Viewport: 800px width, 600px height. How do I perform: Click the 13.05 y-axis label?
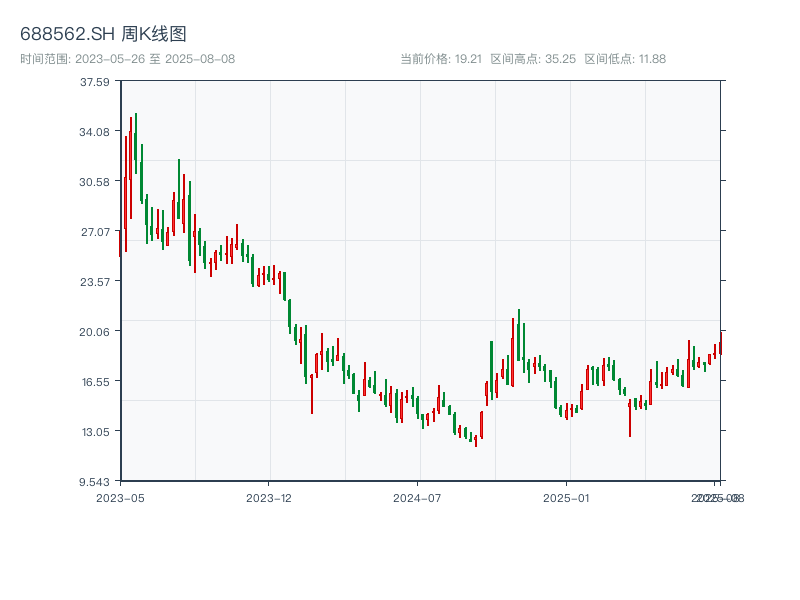click(95, 432)
